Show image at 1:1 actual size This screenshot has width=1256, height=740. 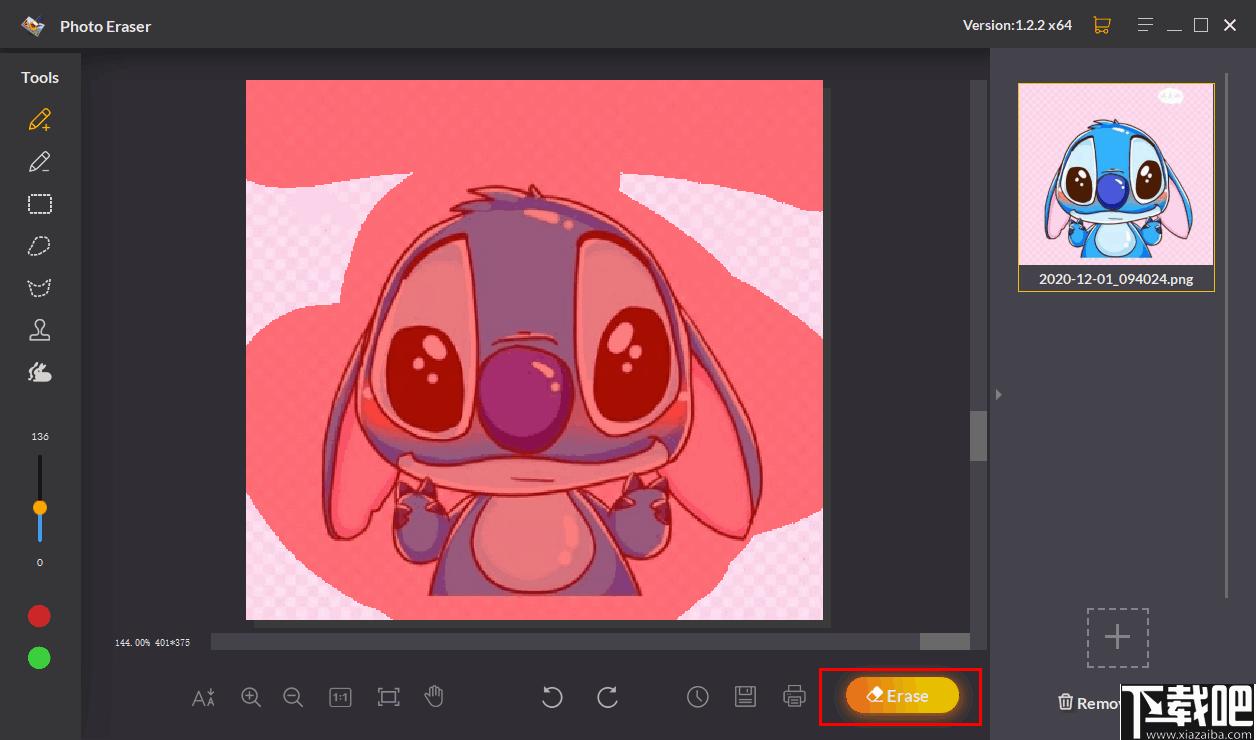coord(340,697)
